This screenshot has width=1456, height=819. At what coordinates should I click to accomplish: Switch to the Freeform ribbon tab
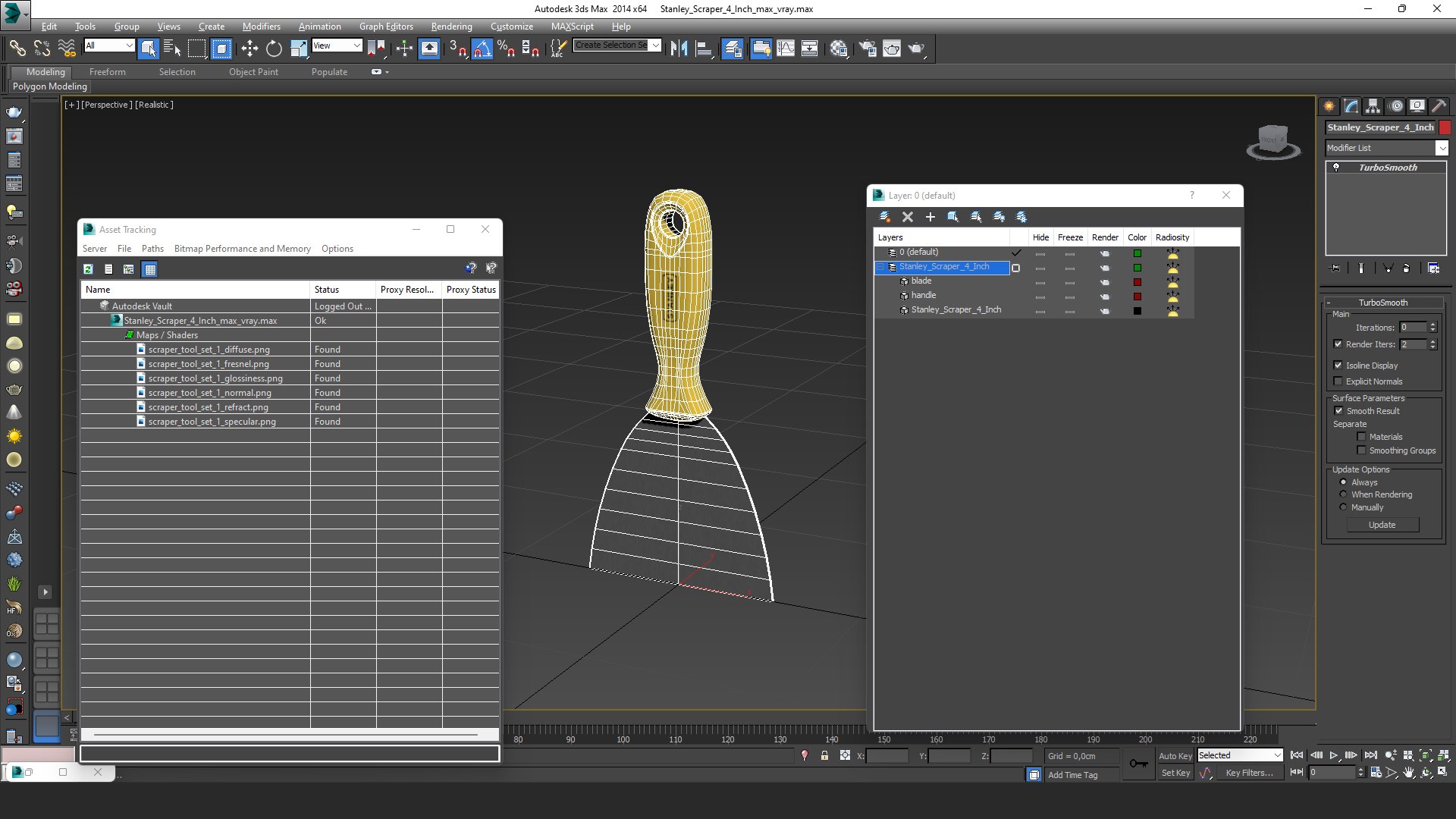click(x=107, y=72)
